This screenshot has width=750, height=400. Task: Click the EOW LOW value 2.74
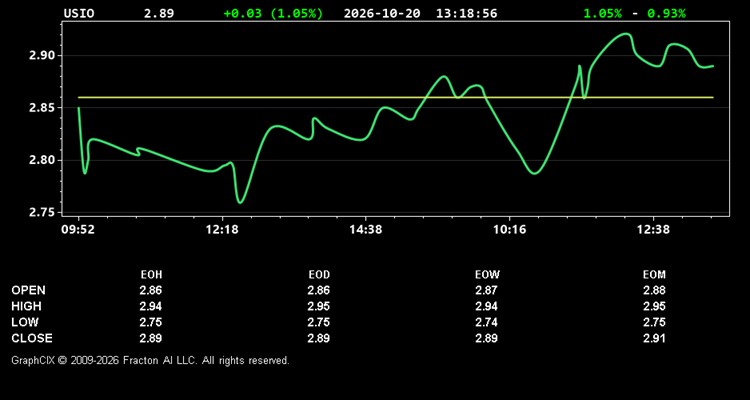486,322
